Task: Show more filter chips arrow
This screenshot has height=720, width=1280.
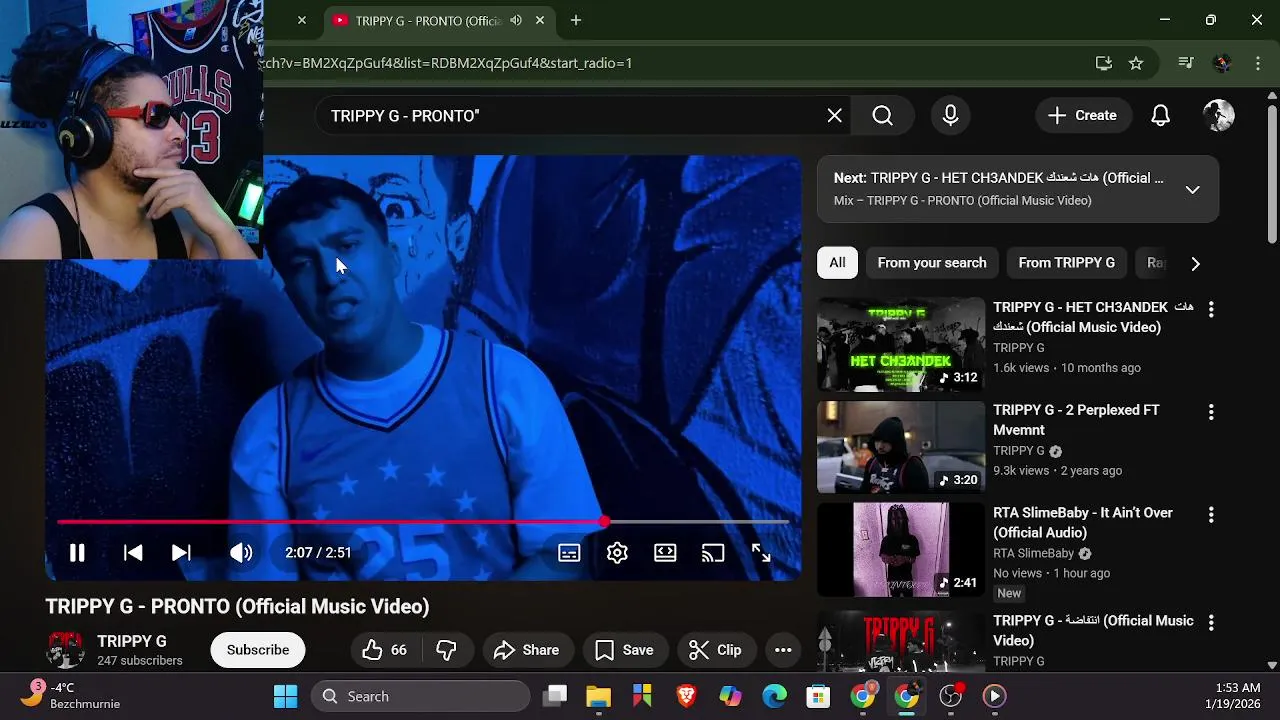Action: tap(1195, 263)
